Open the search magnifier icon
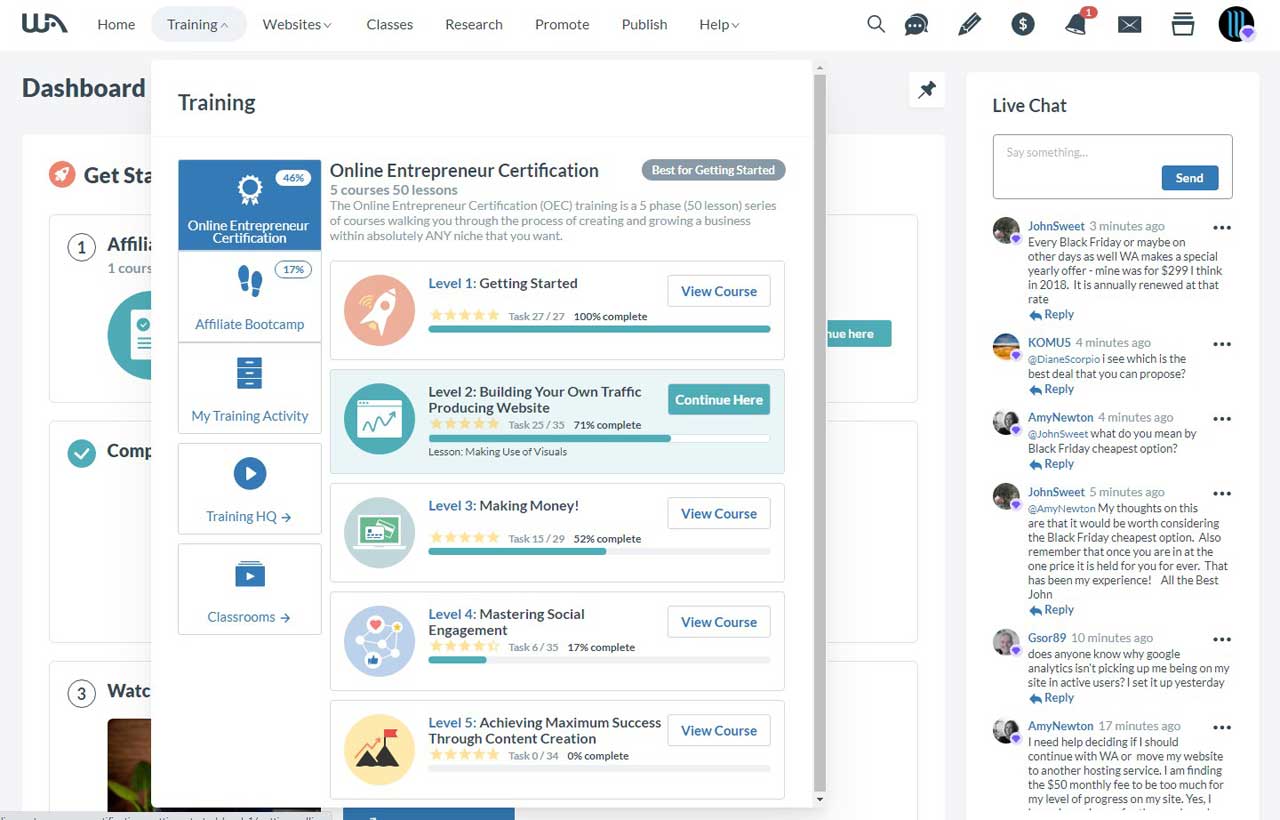Screen dimensions: 1280x820 click(876, 24)
